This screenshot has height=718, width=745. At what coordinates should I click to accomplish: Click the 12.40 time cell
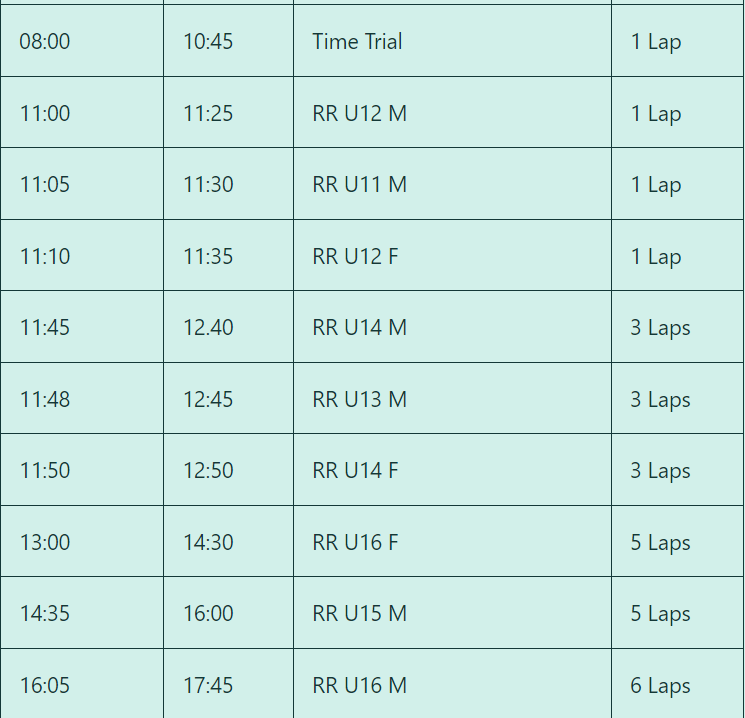pyautogui.click(x=229, y=327)
